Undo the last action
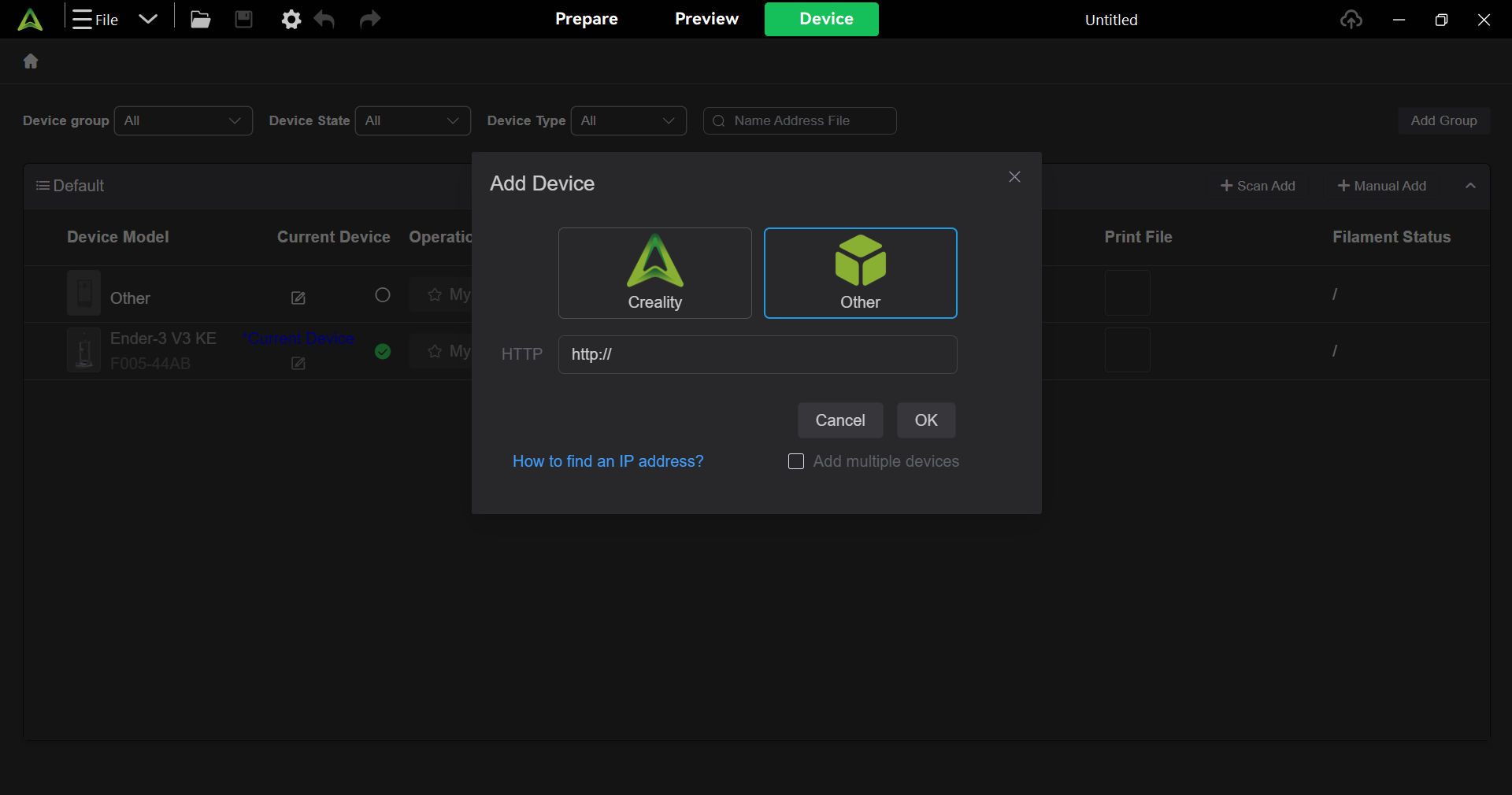Screen dimensions: 1512x795 (x=324, y=19)
